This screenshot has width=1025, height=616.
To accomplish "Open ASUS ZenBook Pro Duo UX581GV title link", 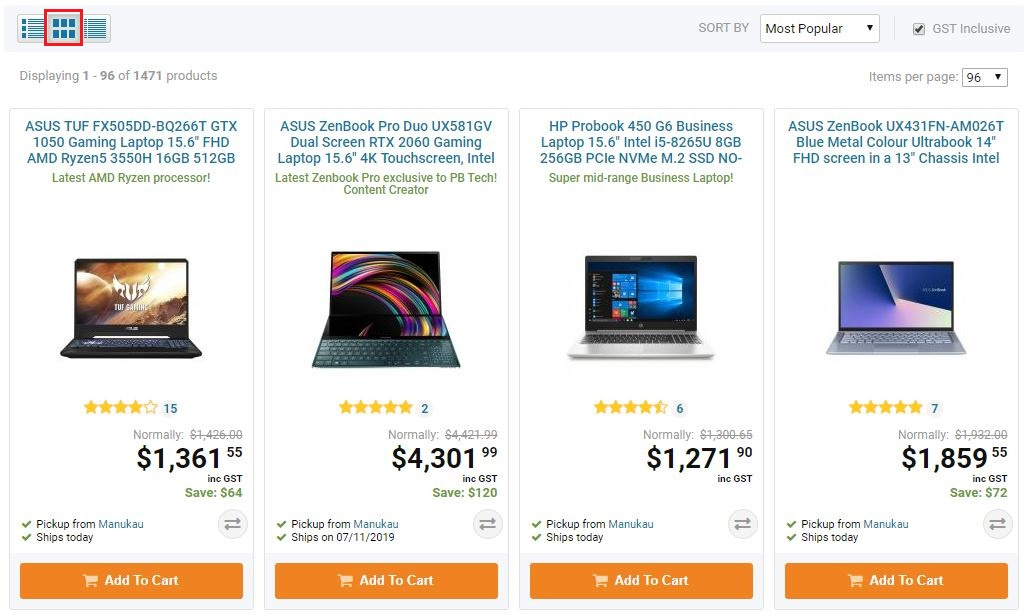I will [x=386, y=142].
